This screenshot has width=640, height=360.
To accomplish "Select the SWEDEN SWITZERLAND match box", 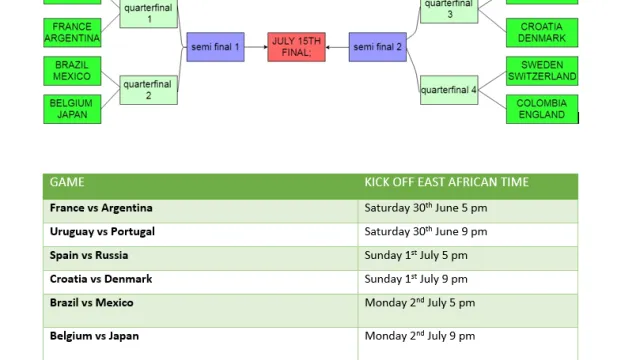I will pos(542,71).
